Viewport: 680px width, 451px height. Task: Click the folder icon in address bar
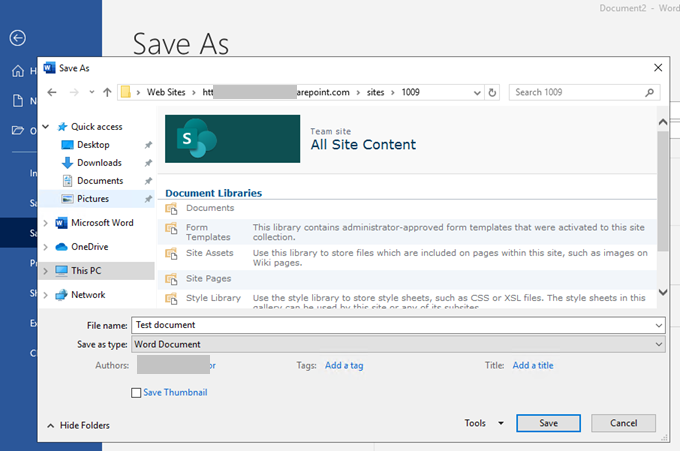(x=125, y=92)
